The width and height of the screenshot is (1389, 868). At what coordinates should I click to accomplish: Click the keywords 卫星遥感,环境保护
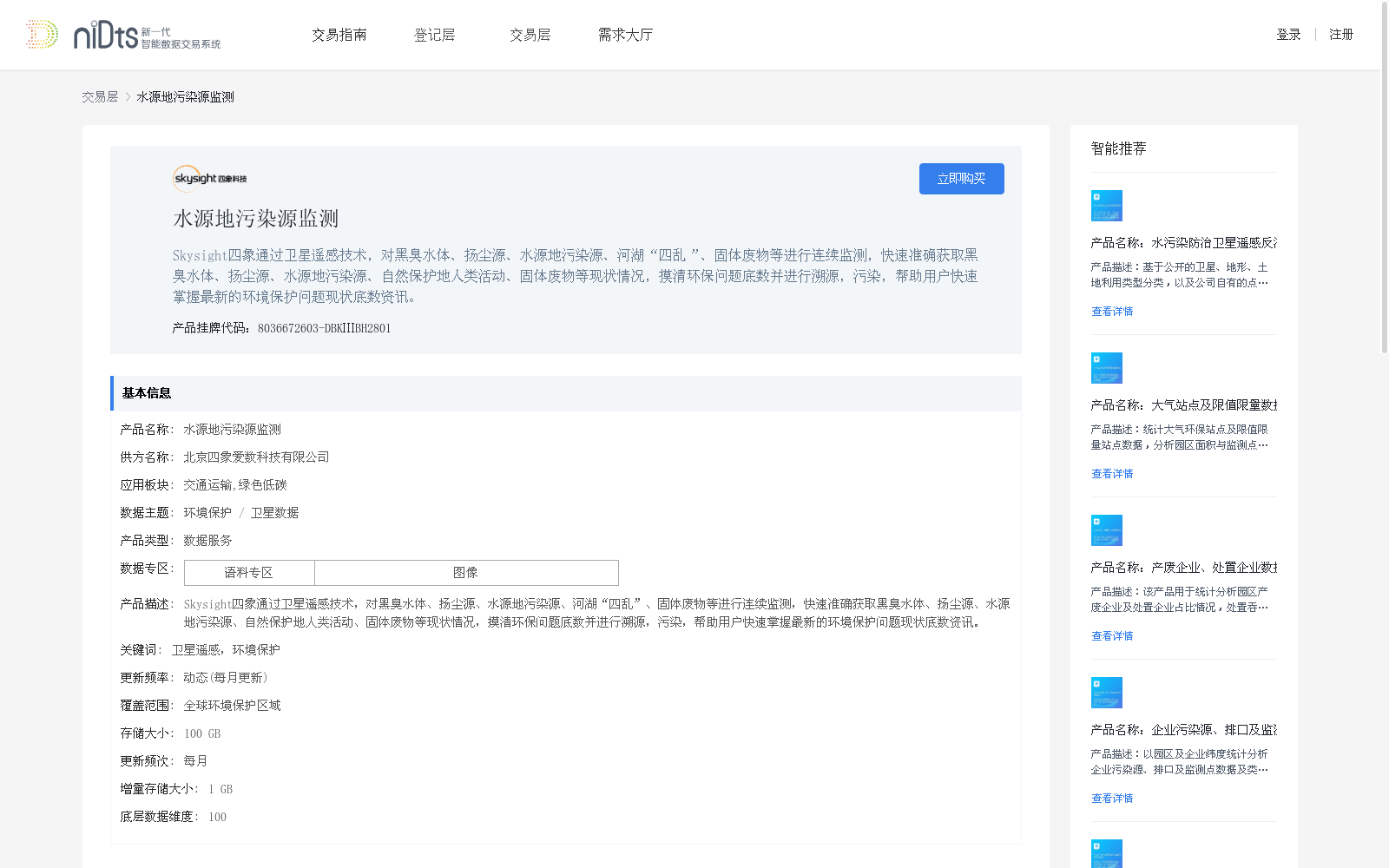point(226,650)
